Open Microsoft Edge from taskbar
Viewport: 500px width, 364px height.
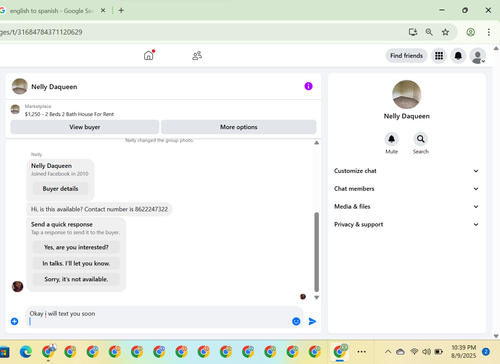[x=26, y=352]
